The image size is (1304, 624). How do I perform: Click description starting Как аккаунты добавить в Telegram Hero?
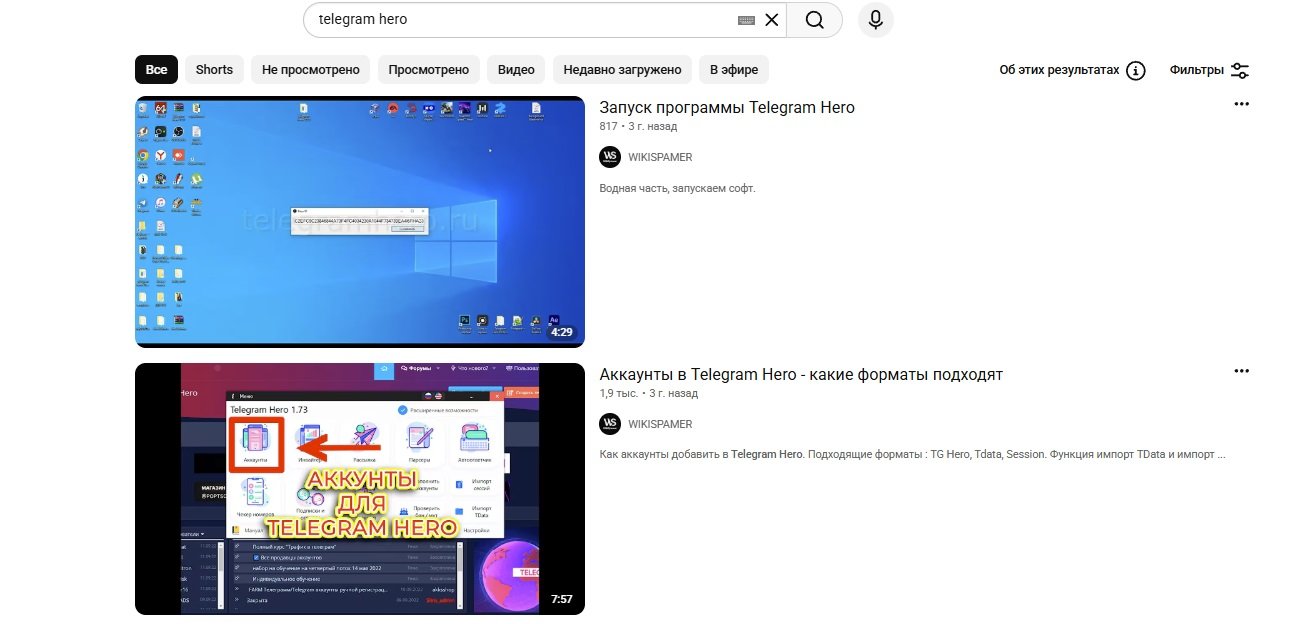pos(912,454)
